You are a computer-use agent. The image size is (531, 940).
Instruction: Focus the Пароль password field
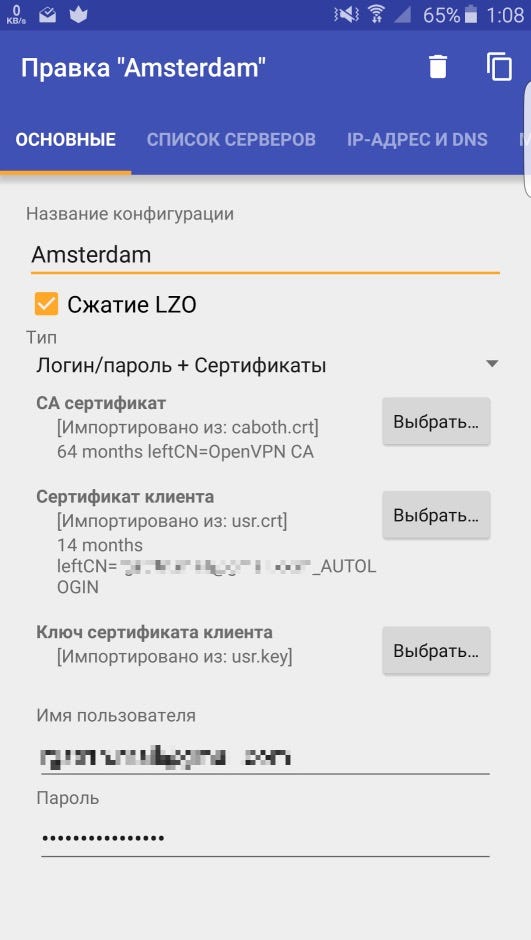(265, 837)
